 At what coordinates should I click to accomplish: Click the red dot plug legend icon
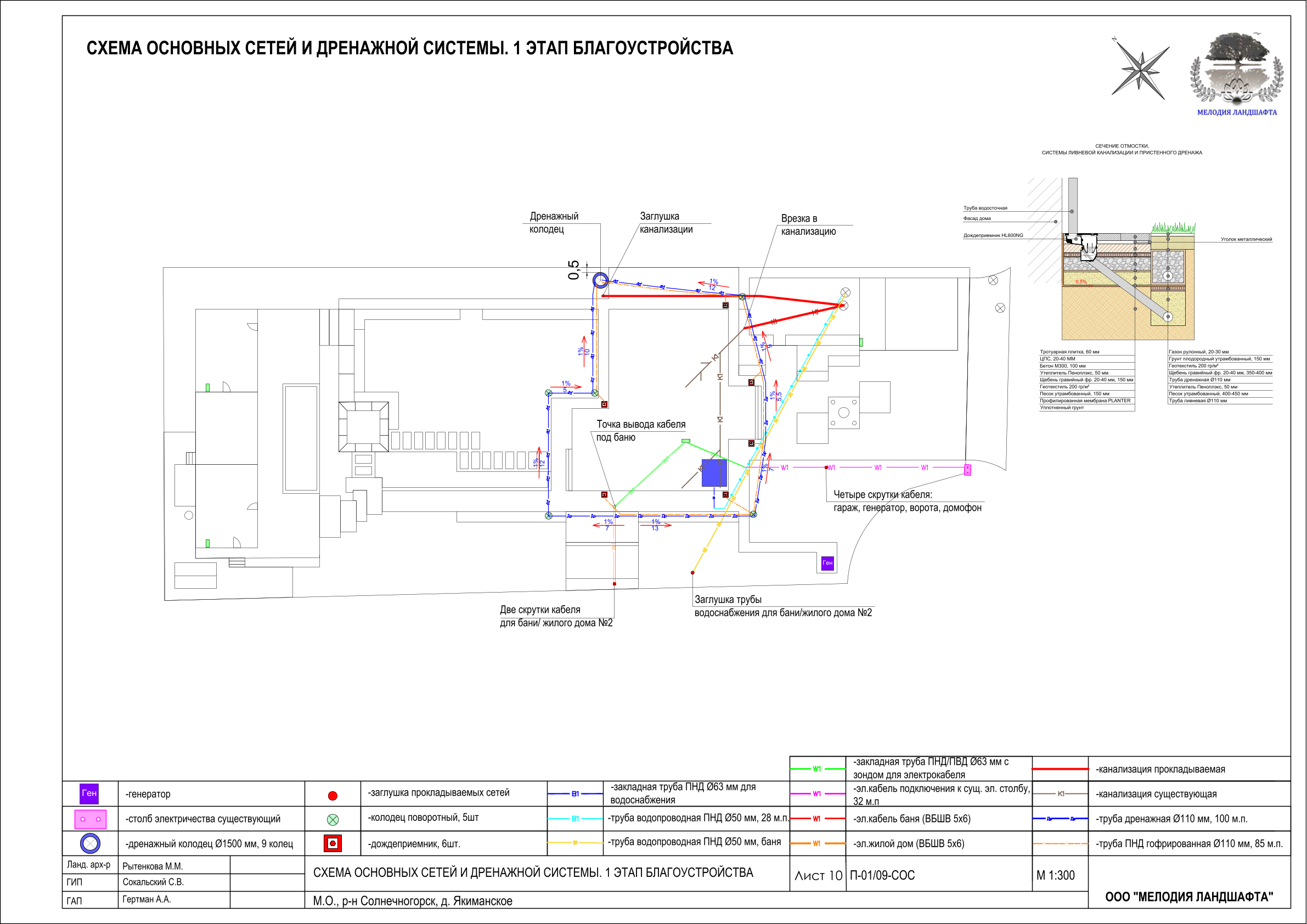click(333, 796)
